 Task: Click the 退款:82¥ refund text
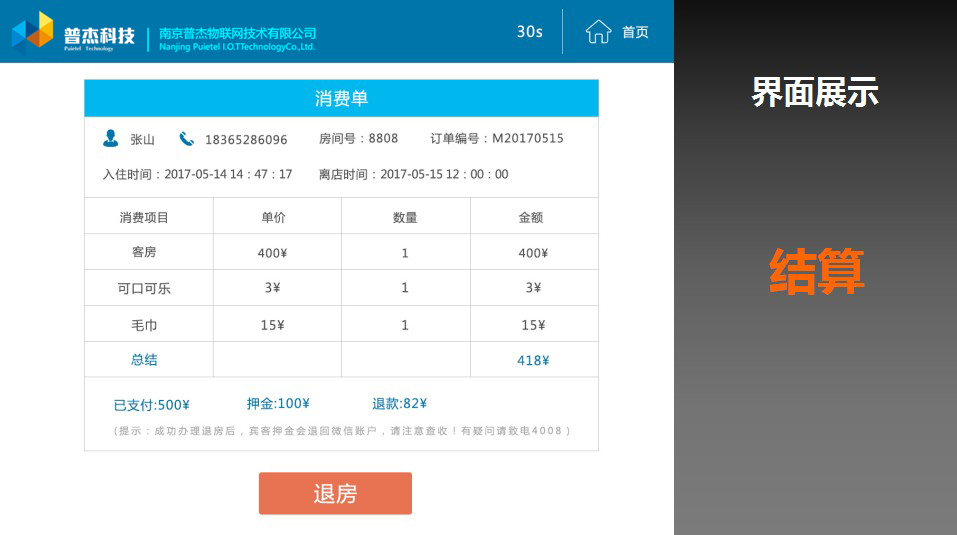[399, 404]
